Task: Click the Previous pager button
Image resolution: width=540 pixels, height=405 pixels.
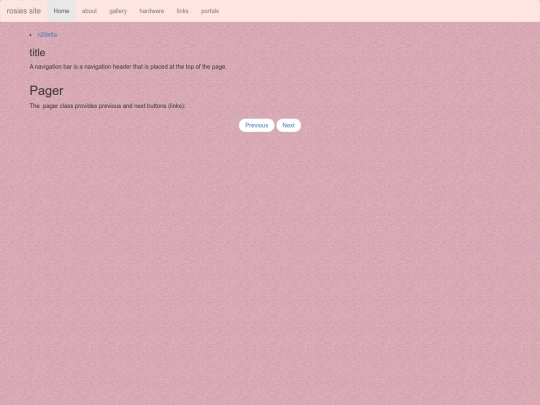Action: [x=257, y=125]
